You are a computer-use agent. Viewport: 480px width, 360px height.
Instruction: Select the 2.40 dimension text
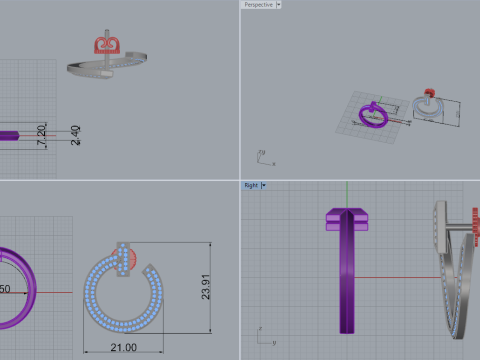[75, 135]
